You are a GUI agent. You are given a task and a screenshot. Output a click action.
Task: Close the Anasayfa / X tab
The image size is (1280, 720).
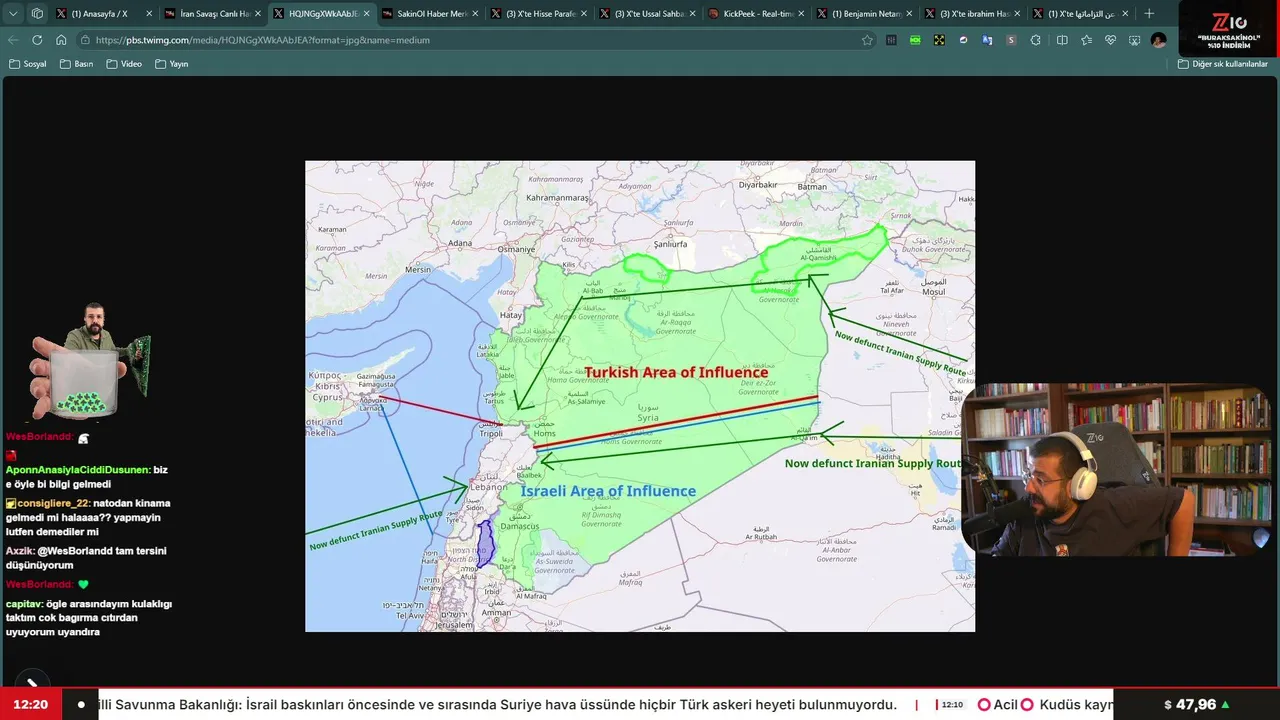[149, 14]
